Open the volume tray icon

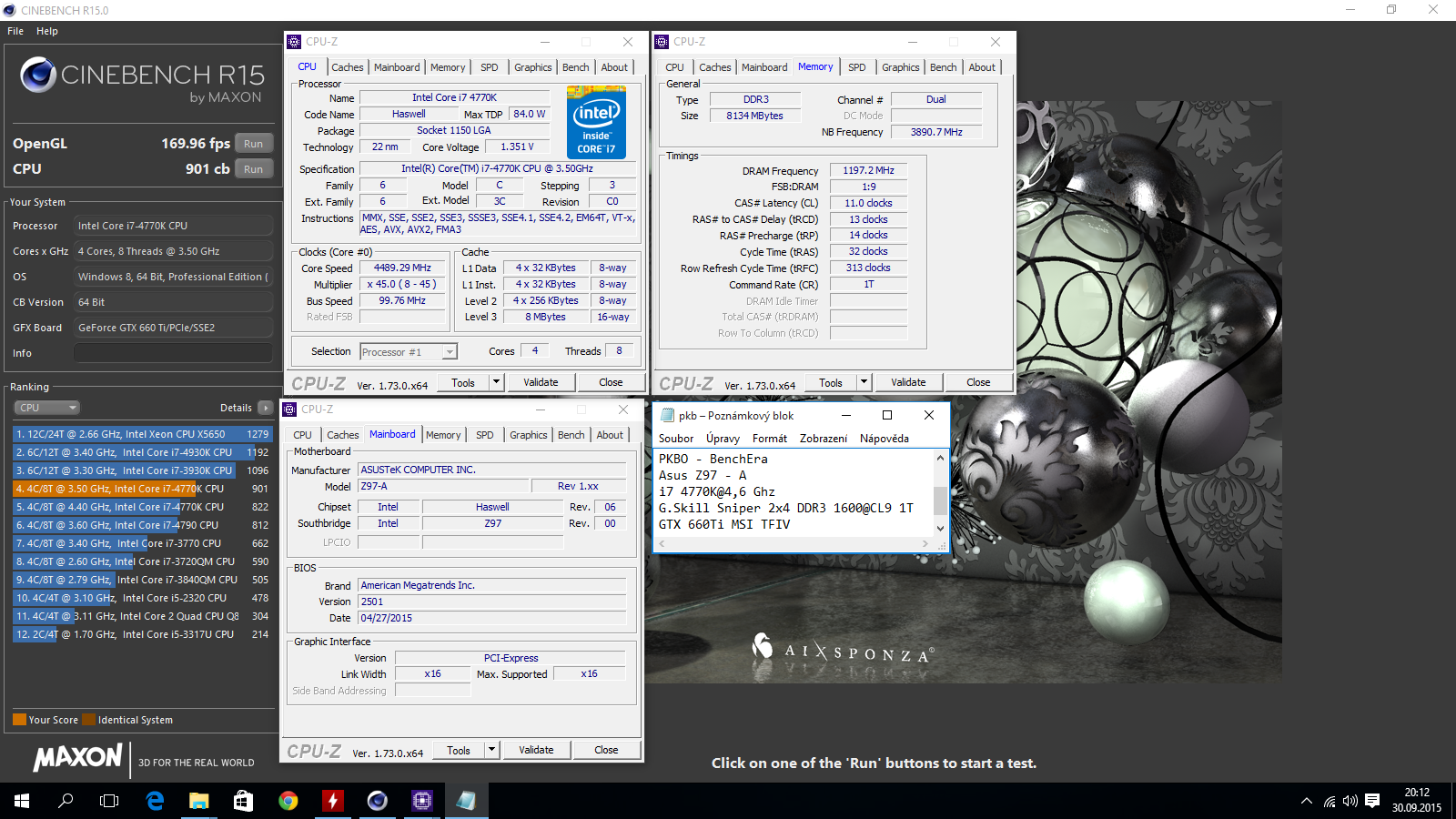point(1350,801)
